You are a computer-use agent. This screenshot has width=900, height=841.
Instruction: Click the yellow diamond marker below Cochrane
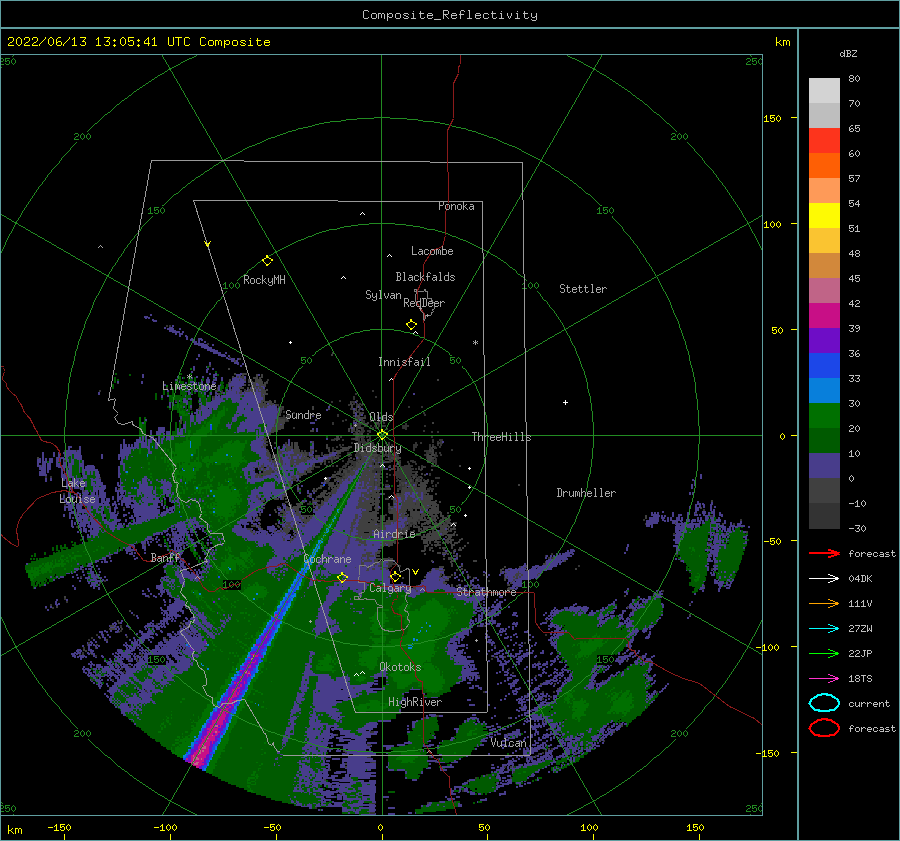342,577
